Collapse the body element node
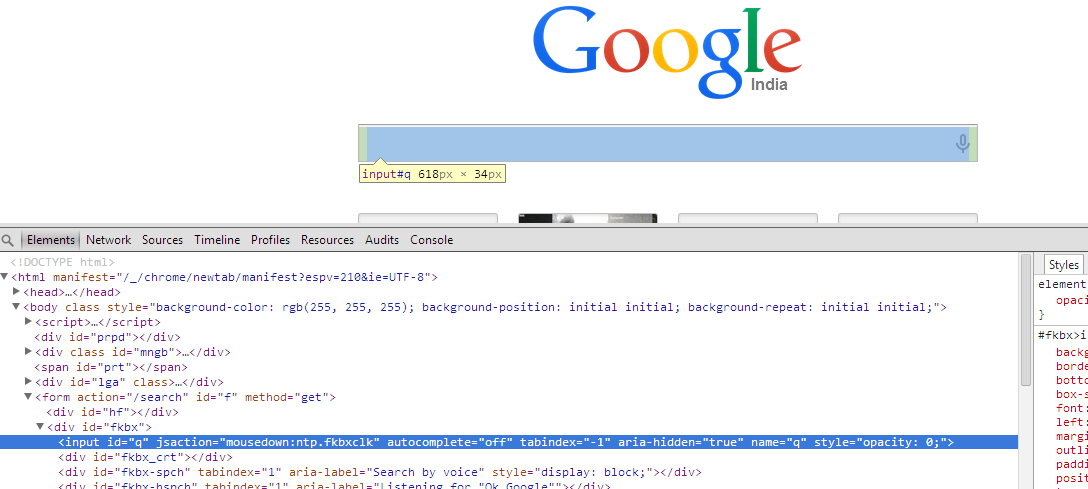 (17, 307)
